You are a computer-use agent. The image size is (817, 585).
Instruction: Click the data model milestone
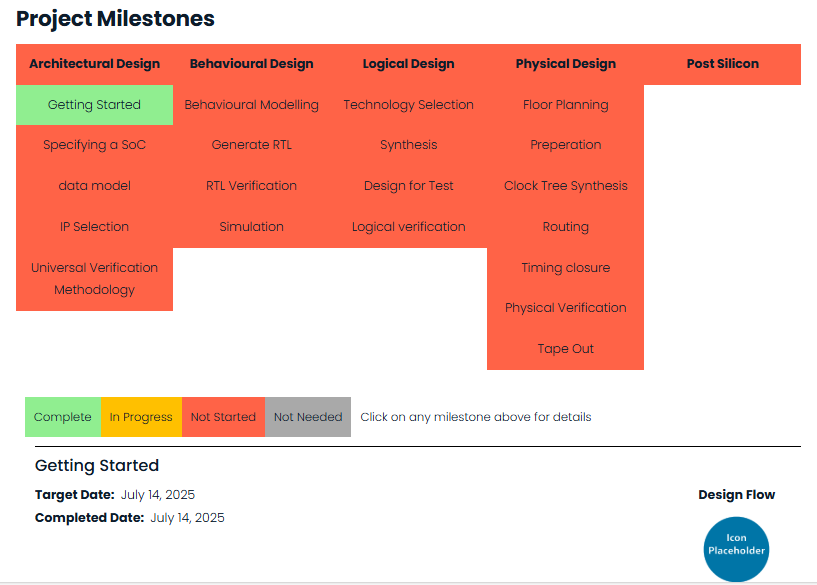click(94, 185)
